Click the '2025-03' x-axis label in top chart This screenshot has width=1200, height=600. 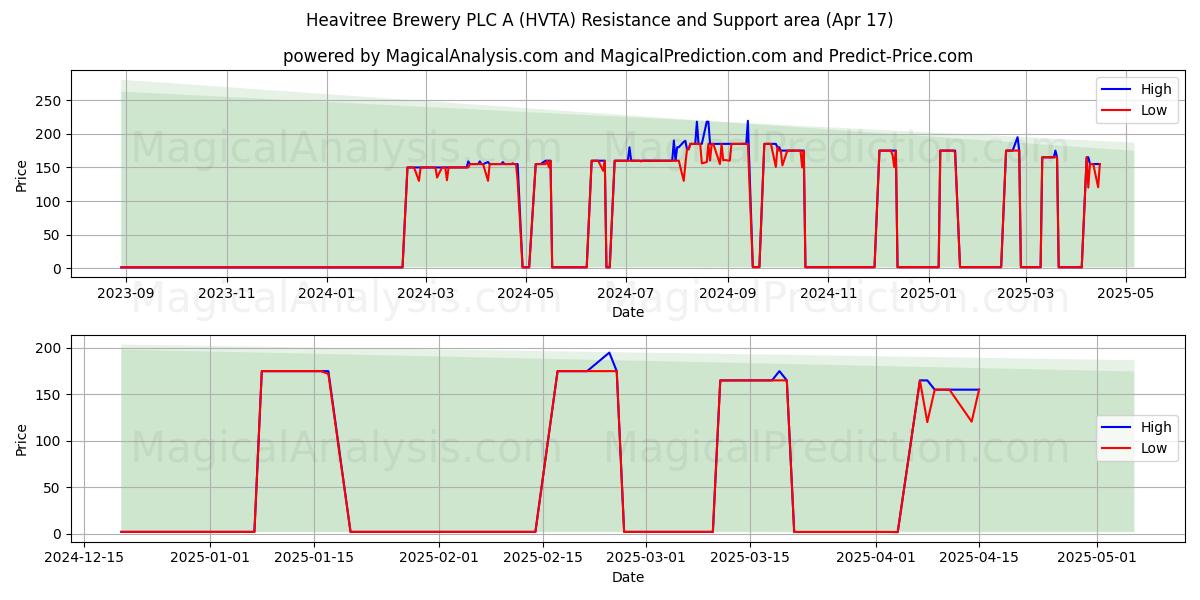pos(1027,293)
